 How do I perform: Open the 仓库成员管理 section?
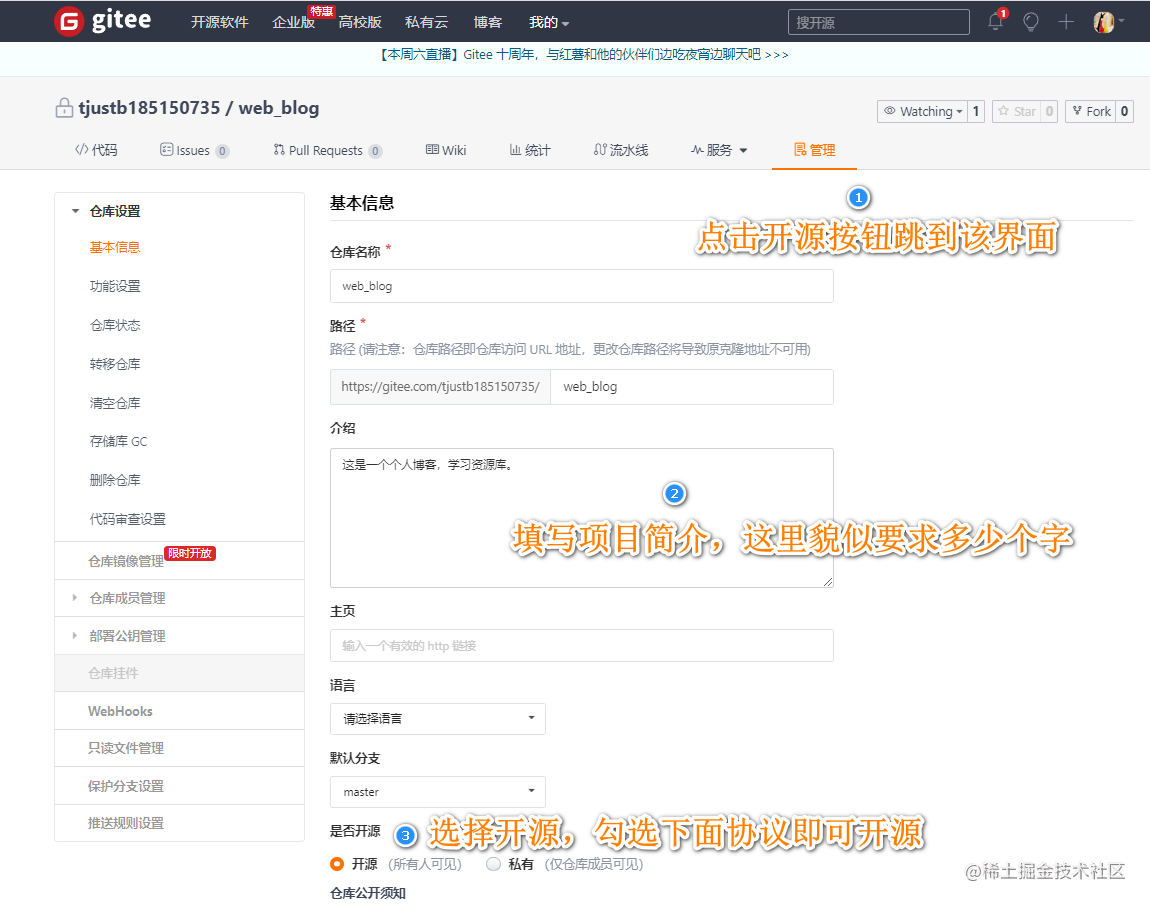pyautogui.click(x=128, y=598)
